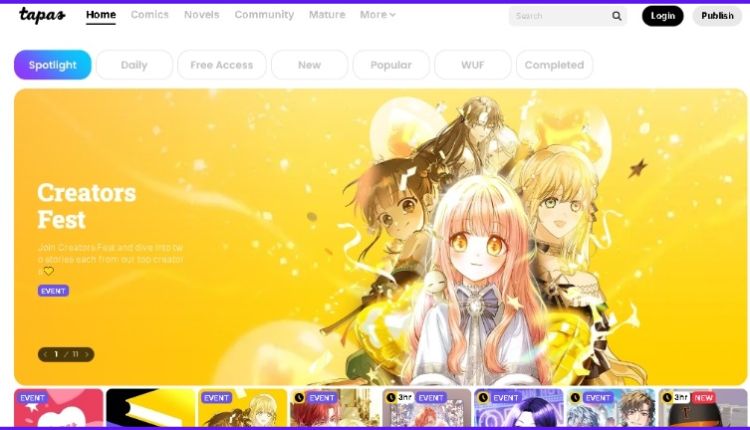The width and height of the screenshot is (750, 430).
Task: Select the Popular filter tab
Action: coord(391,65)
